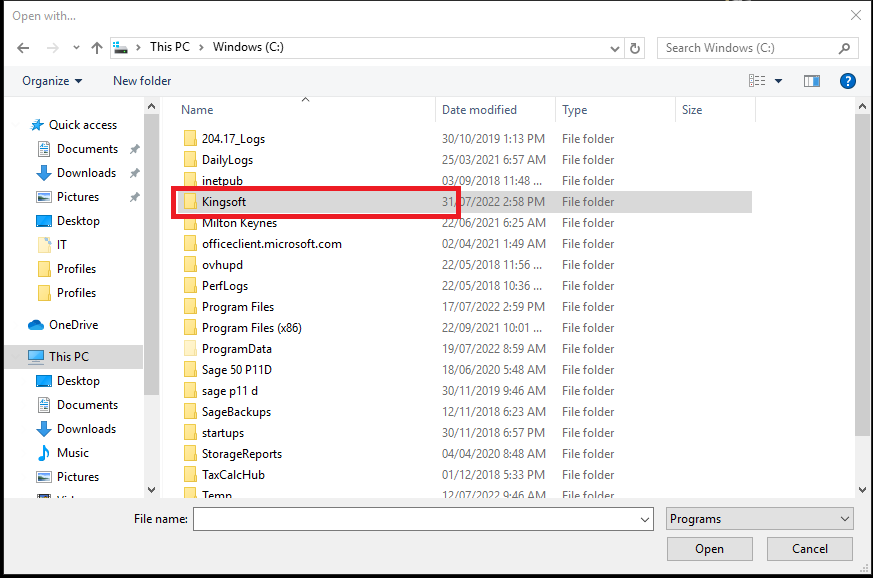Open pinned Downloads under Quick access

[x=86, y=173]
